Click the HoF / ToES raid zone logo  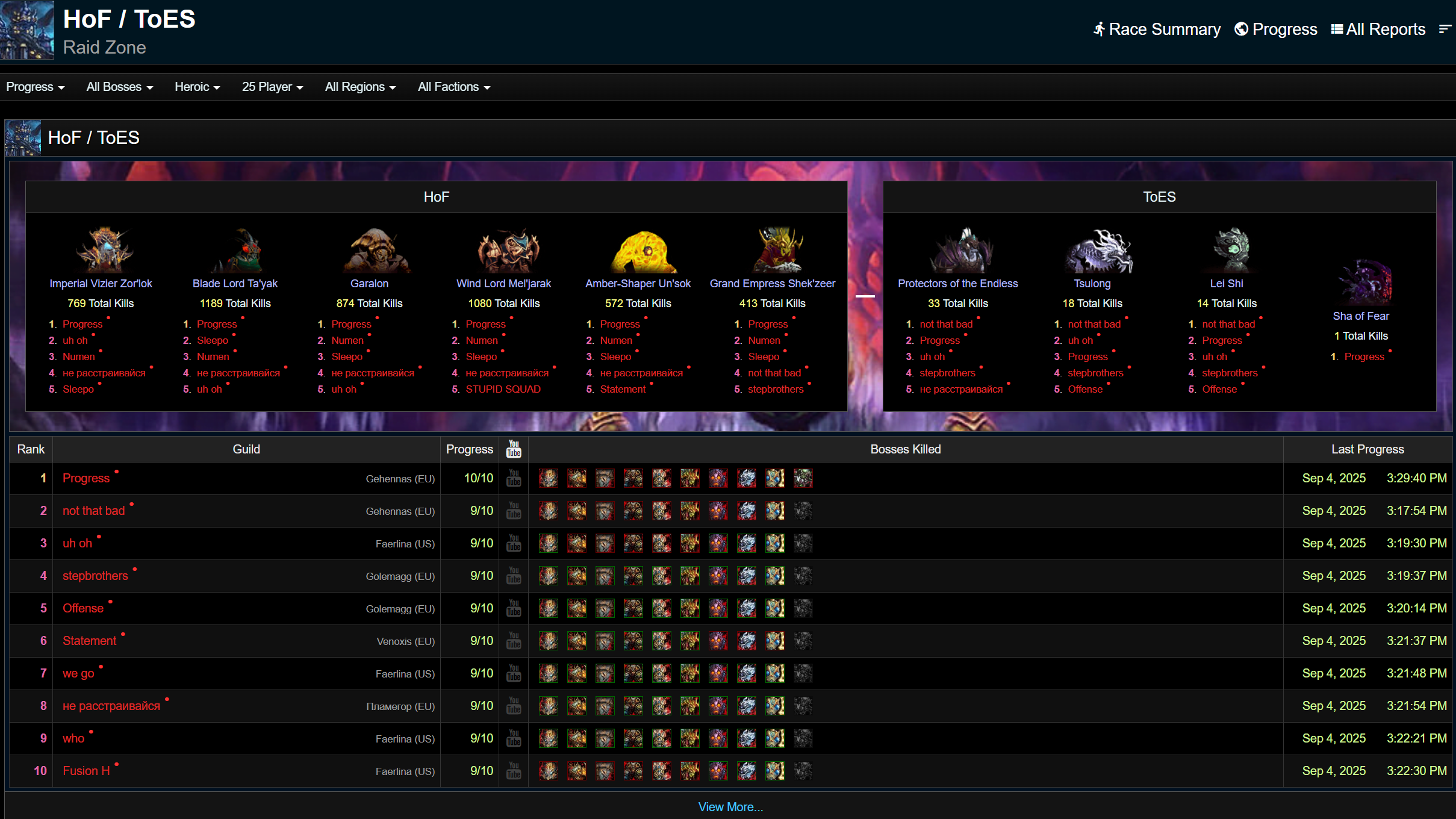[26, 30]
